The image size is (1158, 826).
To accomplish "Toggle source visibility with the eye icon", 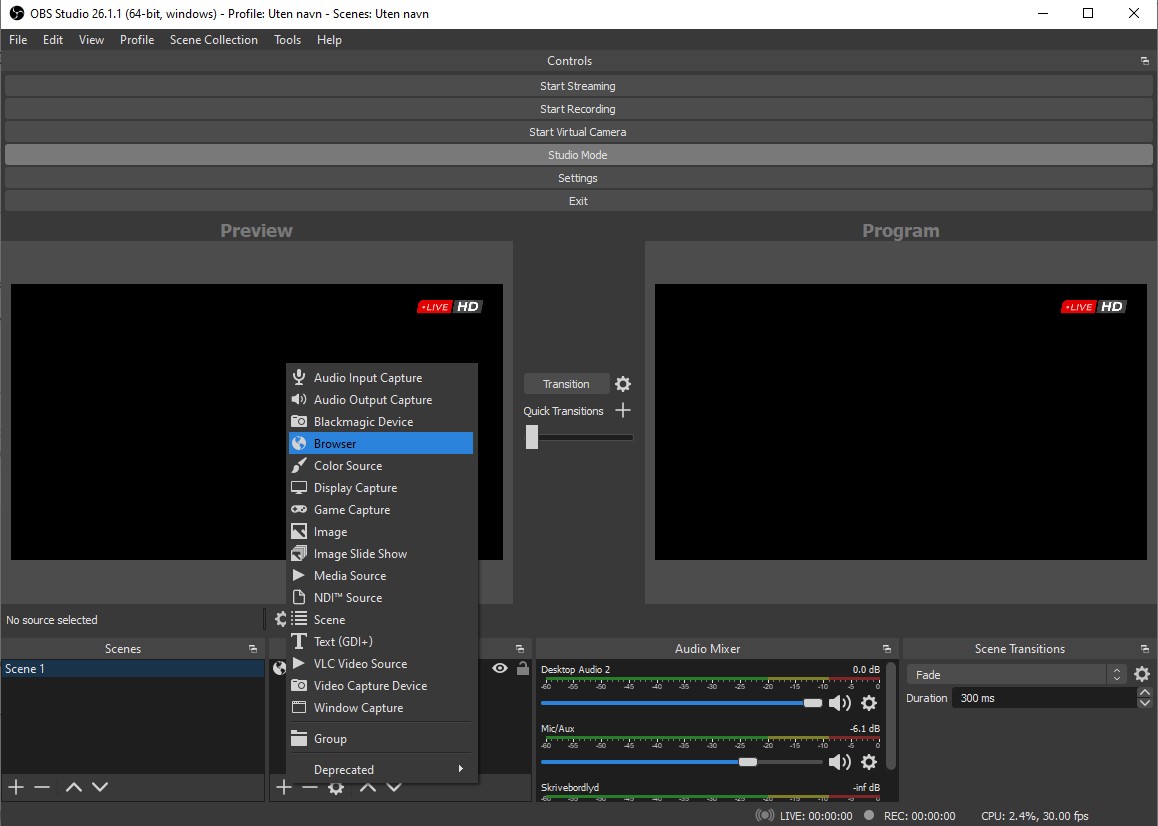I will [500, 669].
